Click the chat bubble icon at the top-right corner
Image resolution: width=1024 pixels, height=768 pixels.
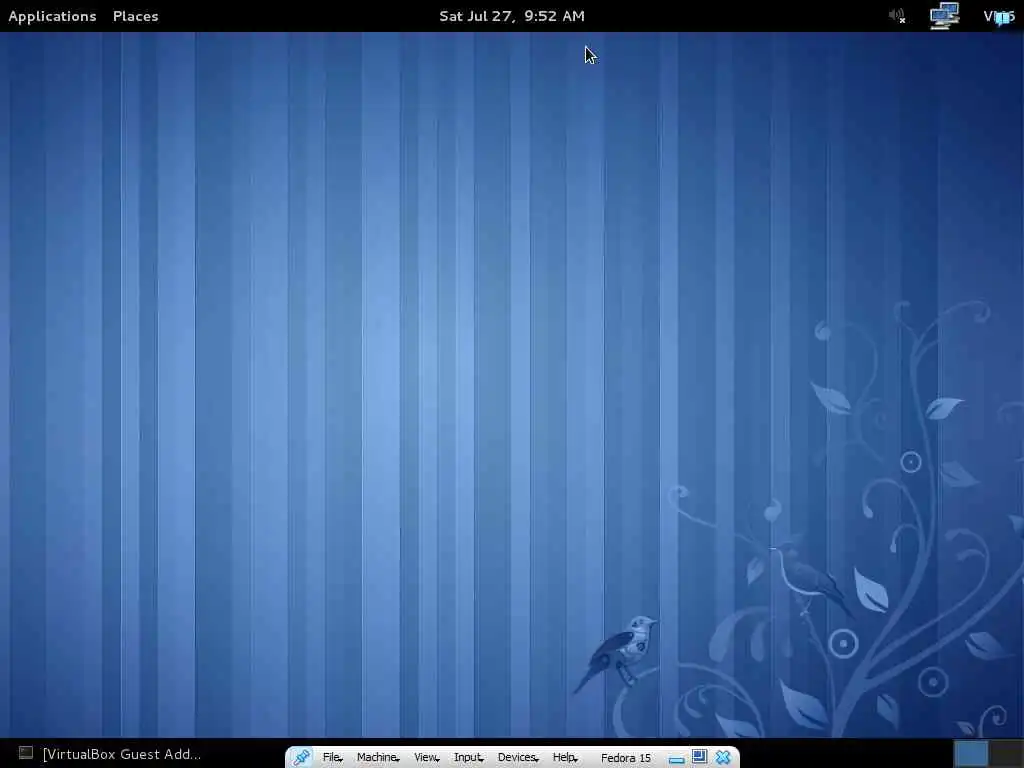[1002, 18]
